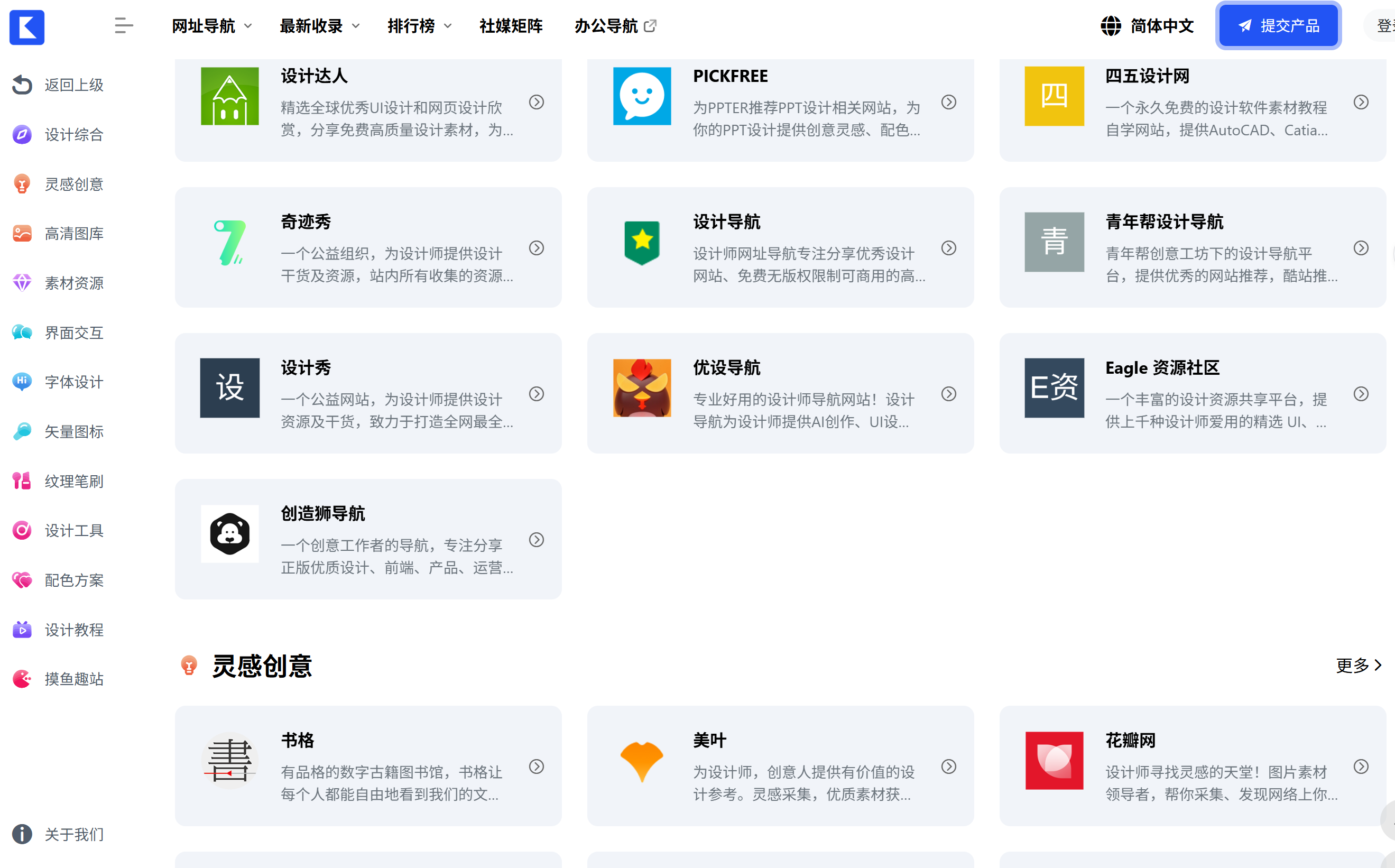The height and width of the screenshot is (868, 1395).
Task: Click the 字体设计 Hi bubble icon
Action: 22,382
